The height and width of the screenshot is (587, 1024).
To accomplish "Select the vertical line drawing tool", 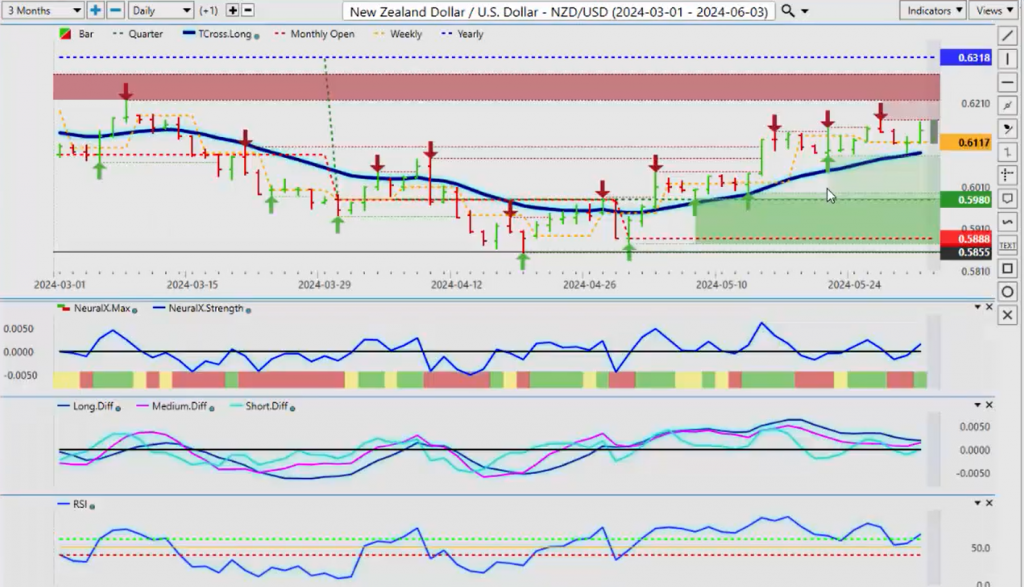I will (1007, 59).
